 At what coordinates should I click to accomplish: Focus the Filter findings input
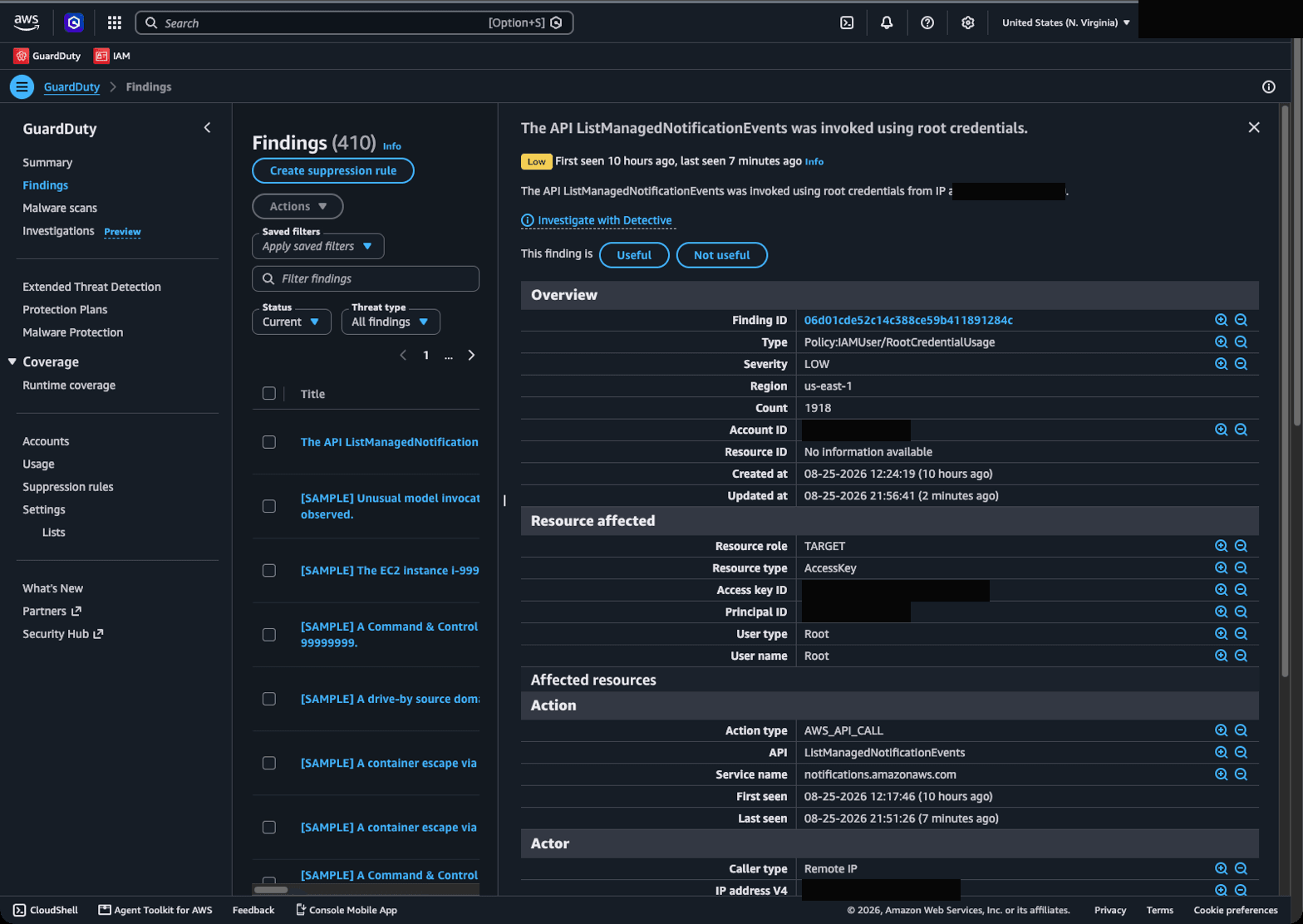coord(366,278)
